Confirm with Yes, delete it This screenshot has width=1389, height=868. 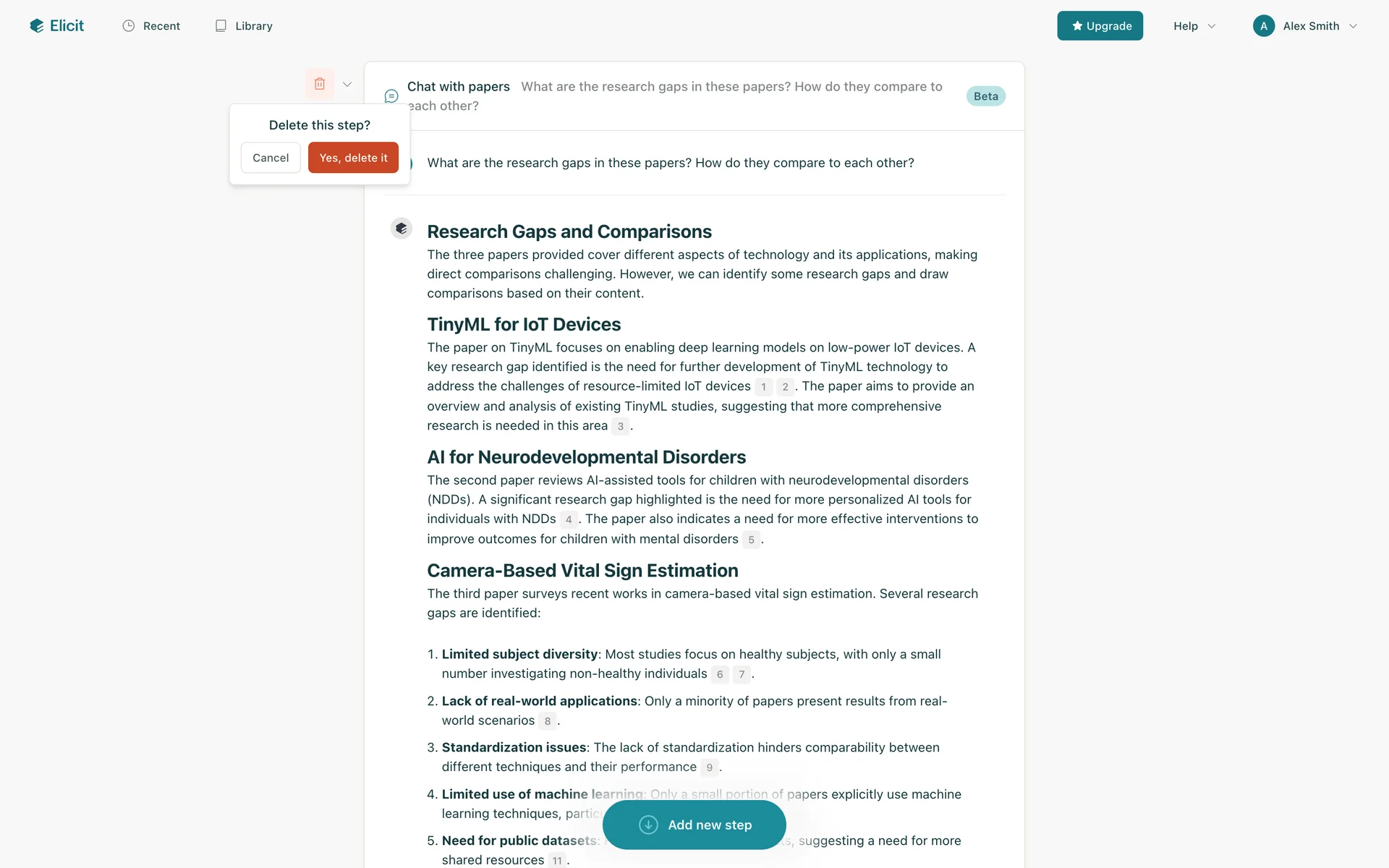[353, 158]
